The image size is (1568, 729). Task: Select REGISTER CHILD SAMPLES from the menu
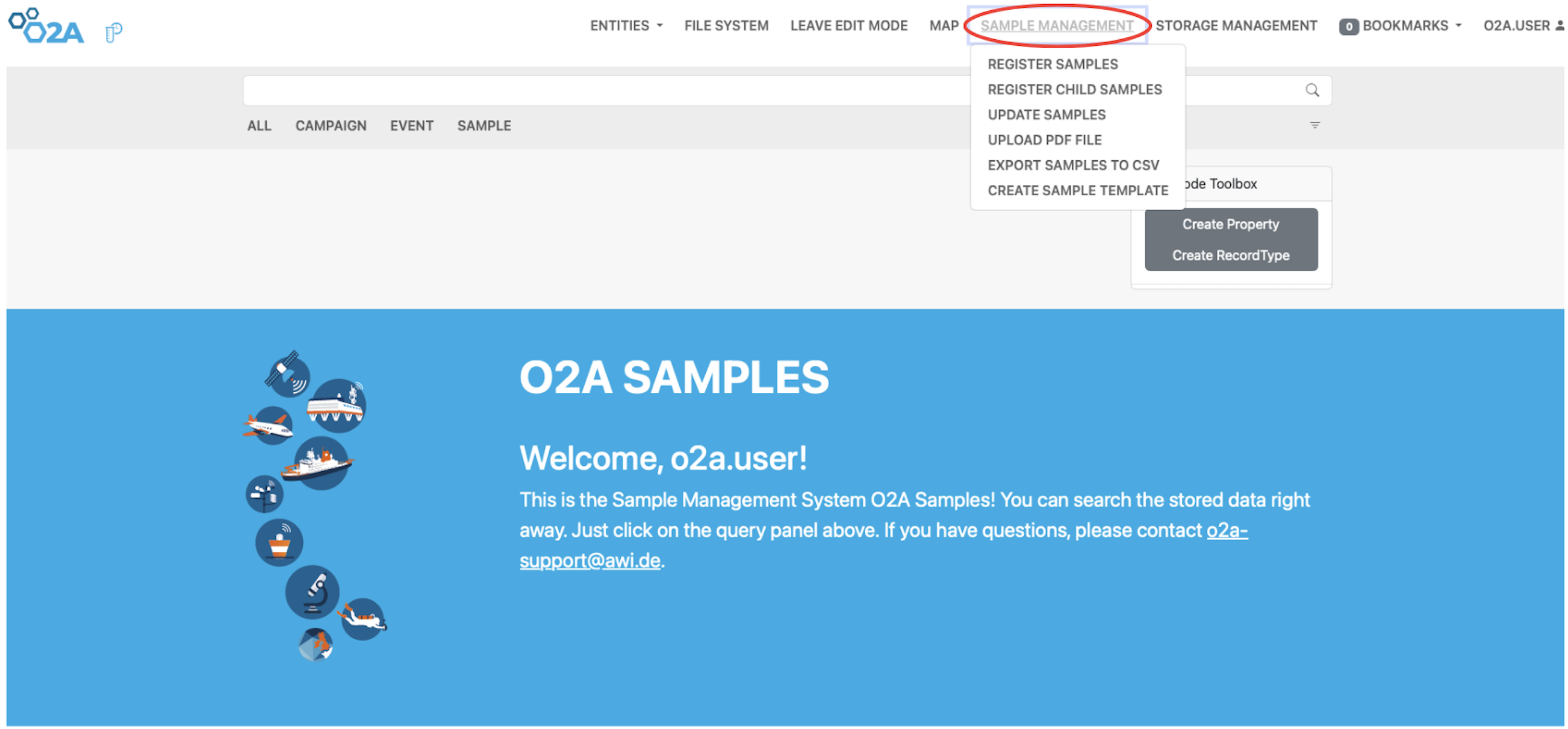coord(1074,89)
